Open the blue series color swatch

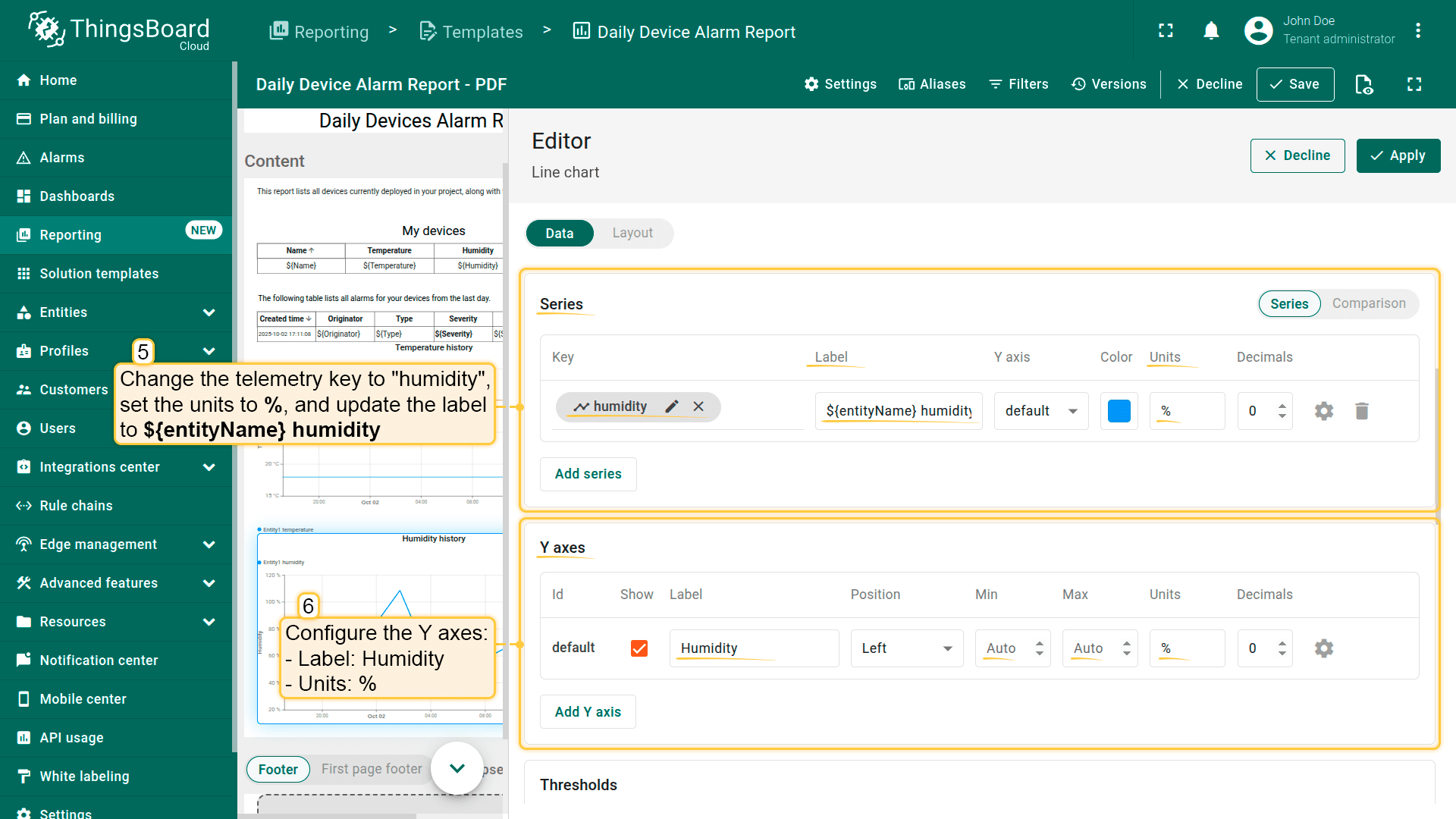coord(1119,411)
